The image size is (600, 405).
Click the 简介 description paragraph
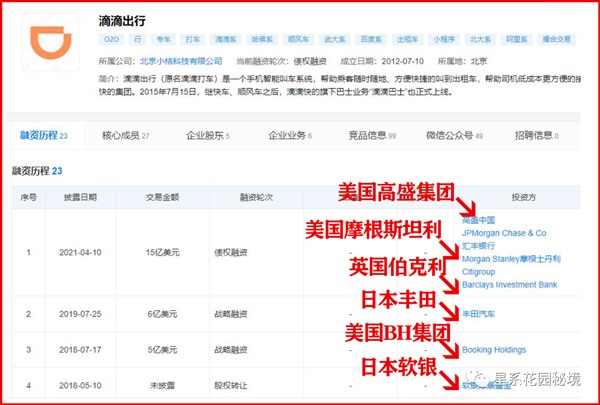coord(340,86)
